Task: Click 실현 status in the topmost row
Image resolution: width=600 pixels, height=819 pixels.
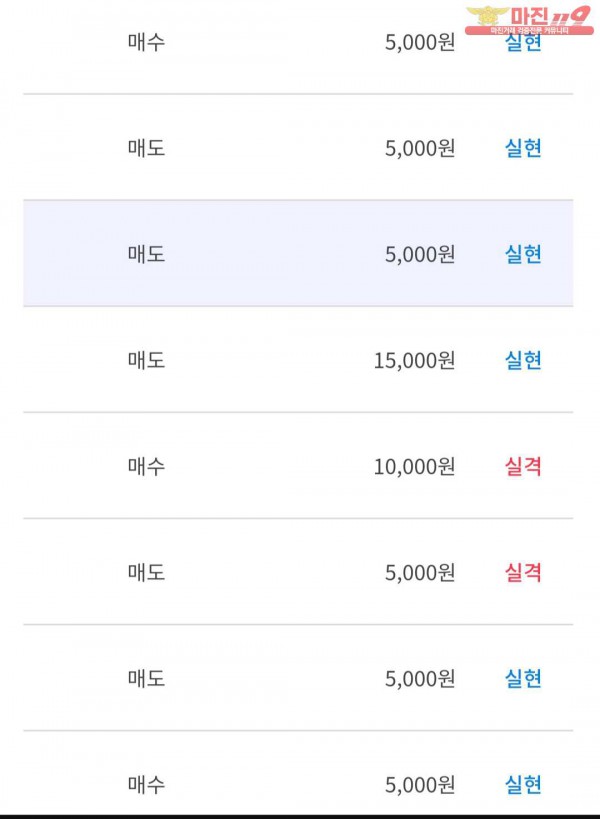Action: (523, 45)
